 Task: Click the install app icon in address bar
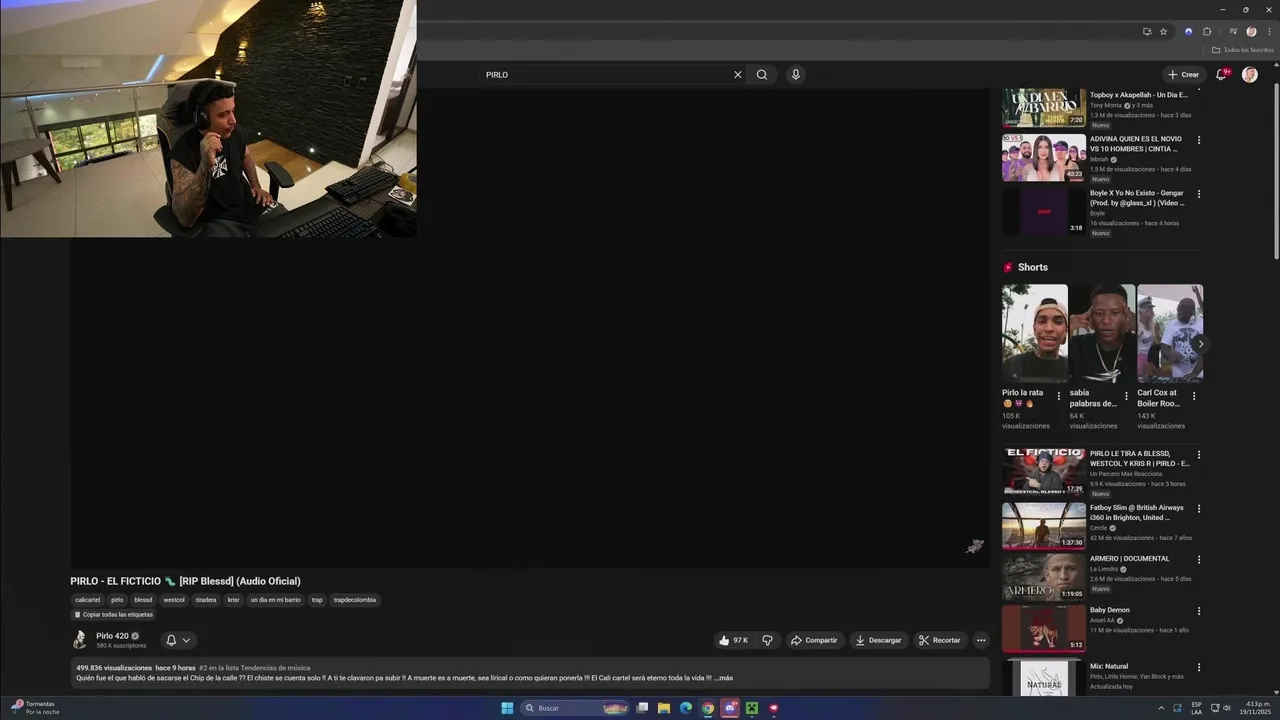[x=1147, y=31]
